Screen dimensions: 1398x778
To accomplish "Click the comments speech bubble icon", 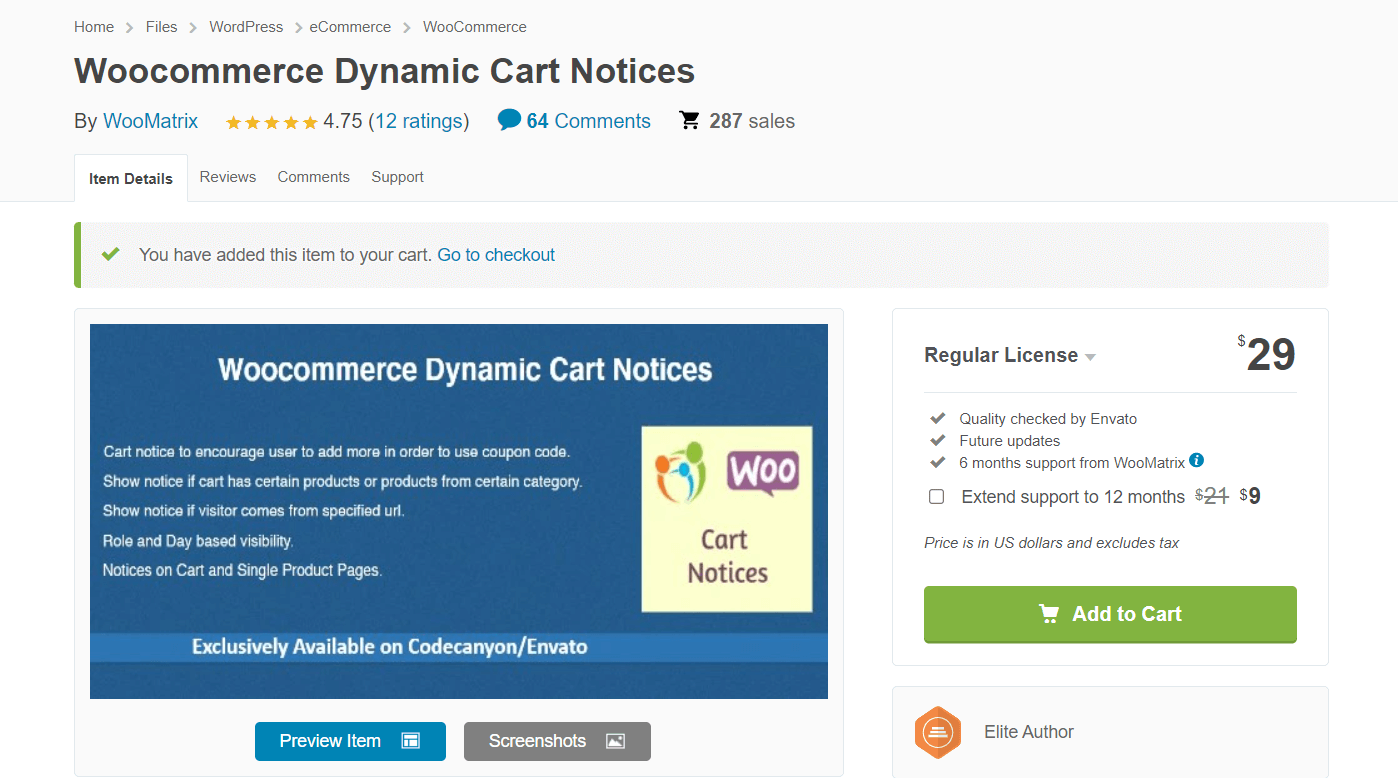I will click(509, 120).
